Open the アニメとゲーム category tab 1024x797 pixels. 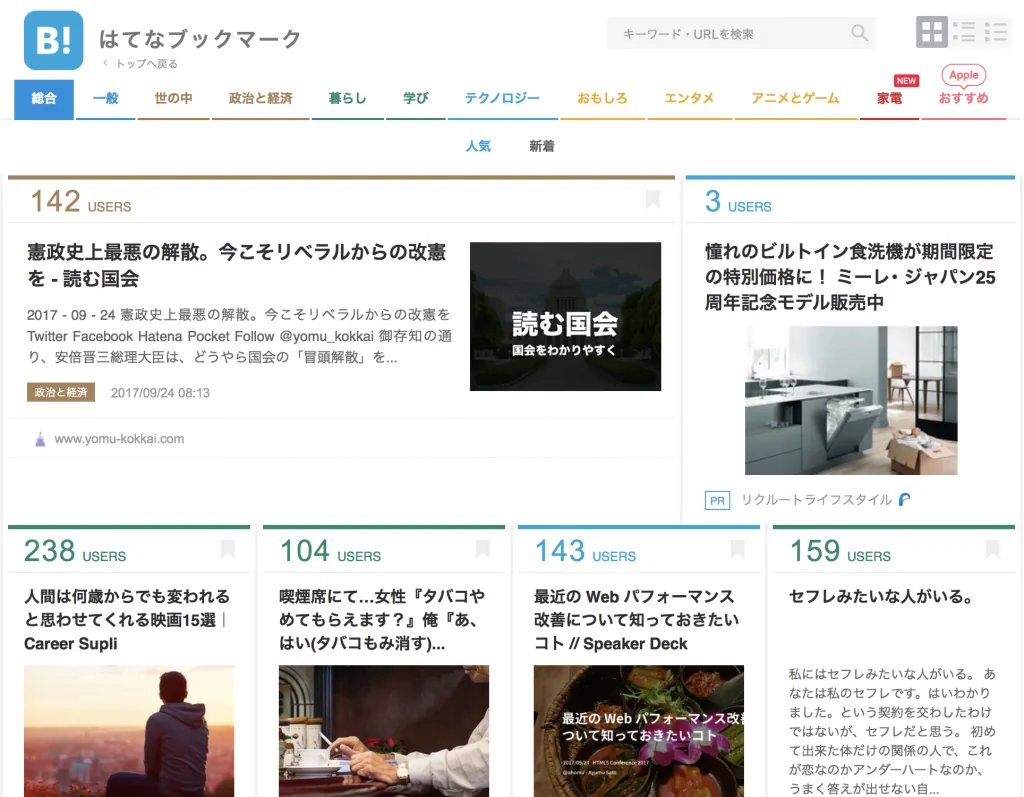pos(795,99)
